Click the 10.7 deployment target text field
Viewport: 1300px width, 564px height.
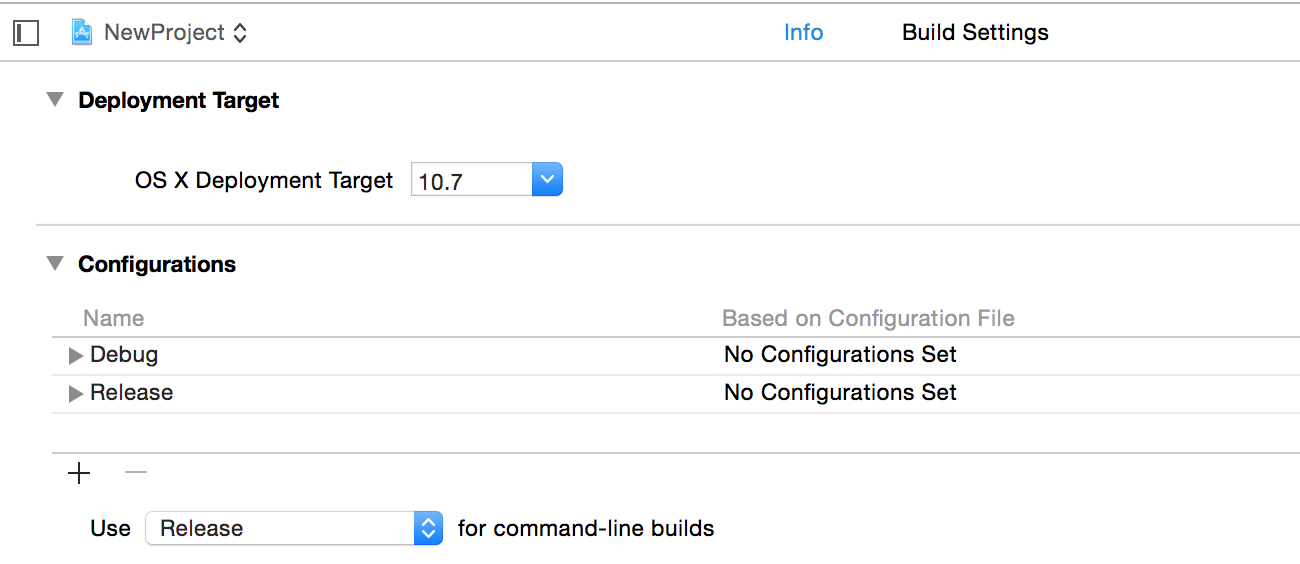tap(470, 181)
